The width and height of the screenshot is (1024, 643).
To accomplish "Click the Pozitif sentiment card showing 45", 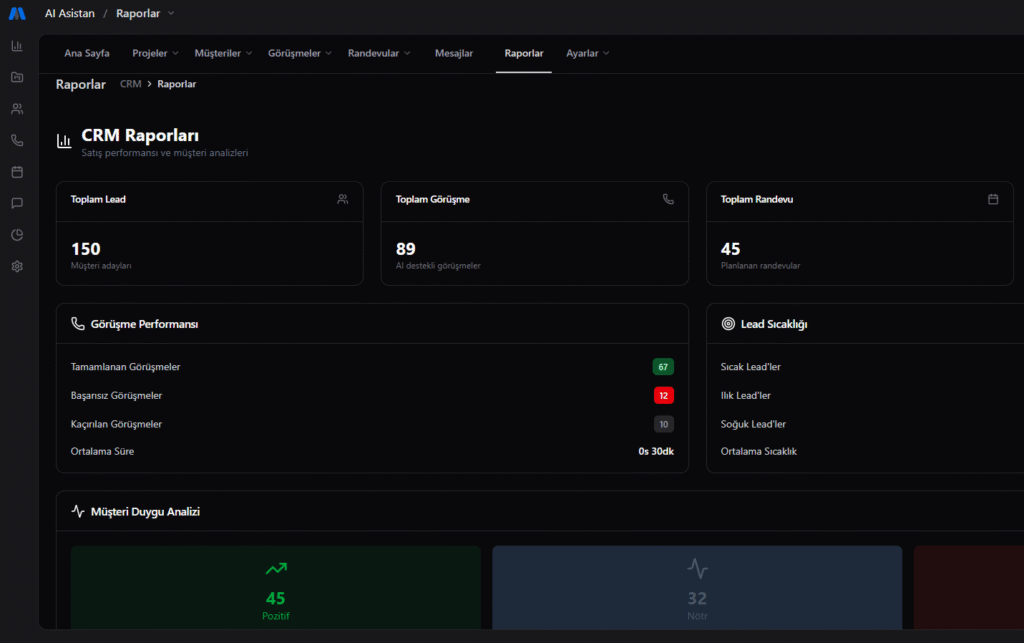I will click(276, 588).
